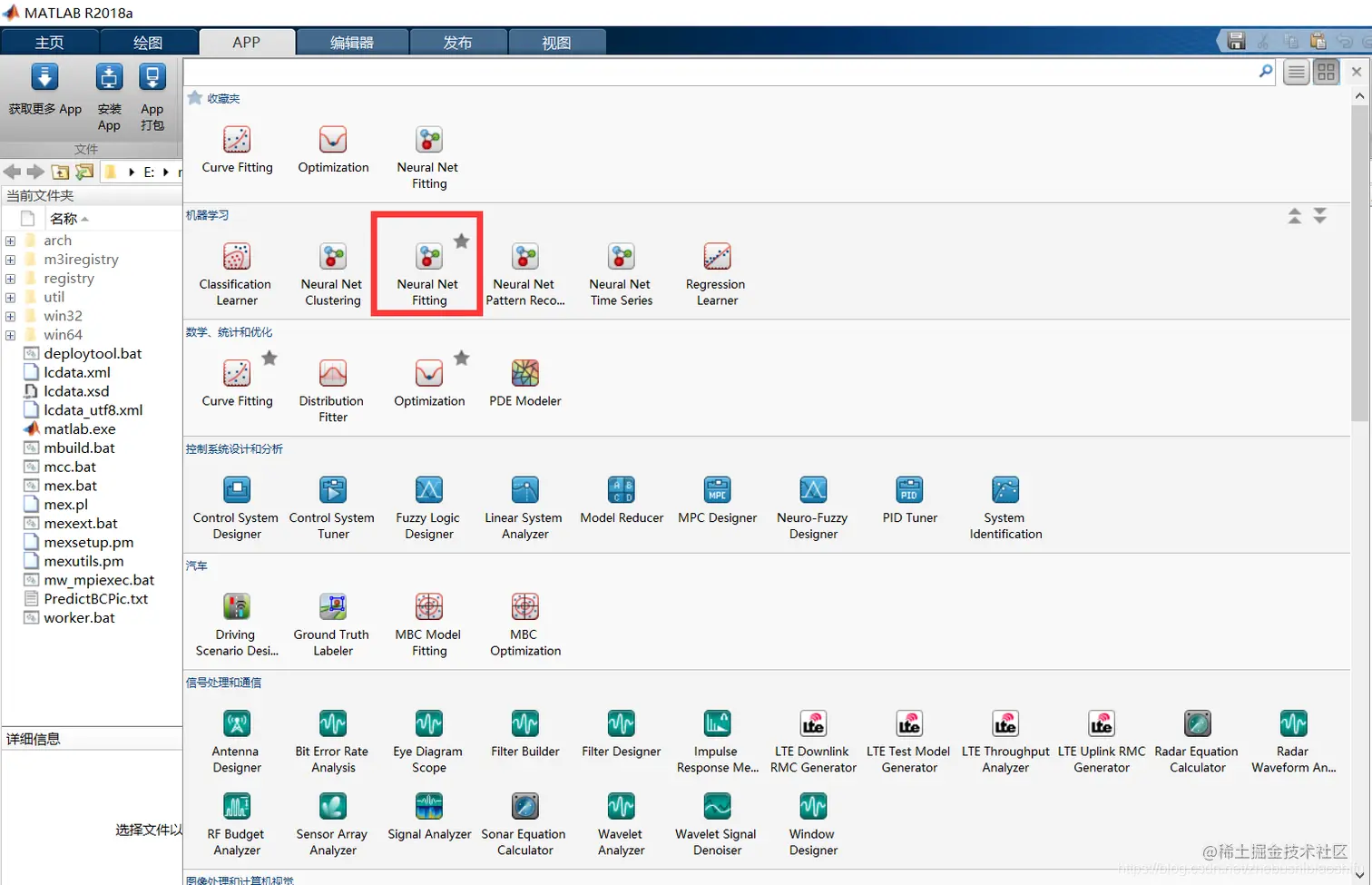1372x885 pixels.
Task: Open LTE Downlink RMC Generator
Action: coord(813,742)
